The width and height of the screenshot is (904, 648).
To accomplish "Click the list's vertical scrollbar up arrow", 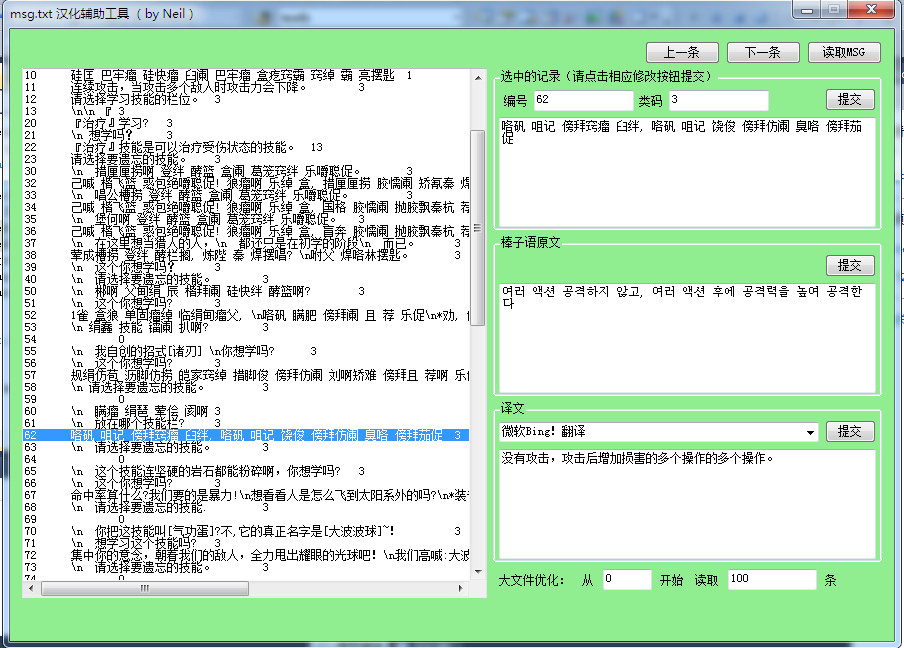I will 477,77.
